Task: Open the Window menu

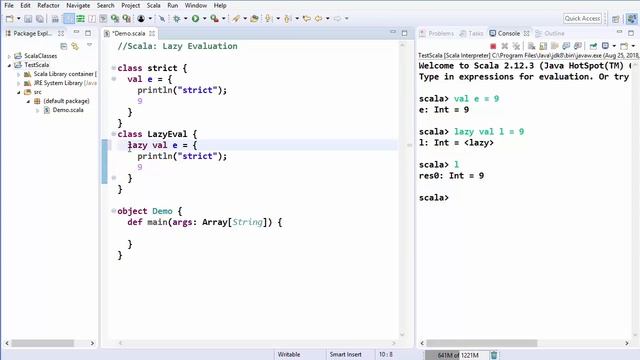Action: click(x=196, y=6)
